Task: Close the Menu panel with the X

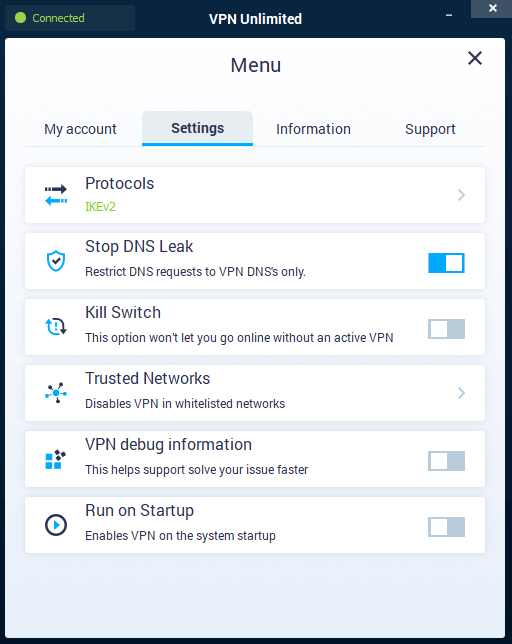Action: (x=475, y=58)
